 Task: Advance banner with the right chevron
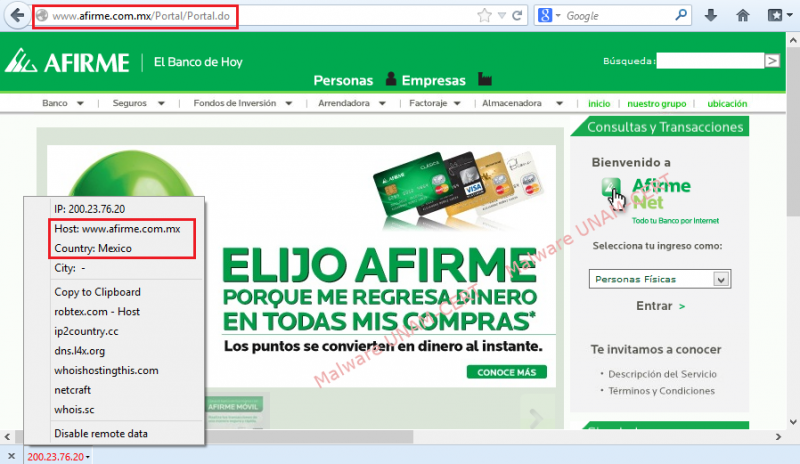coord(536,418)
